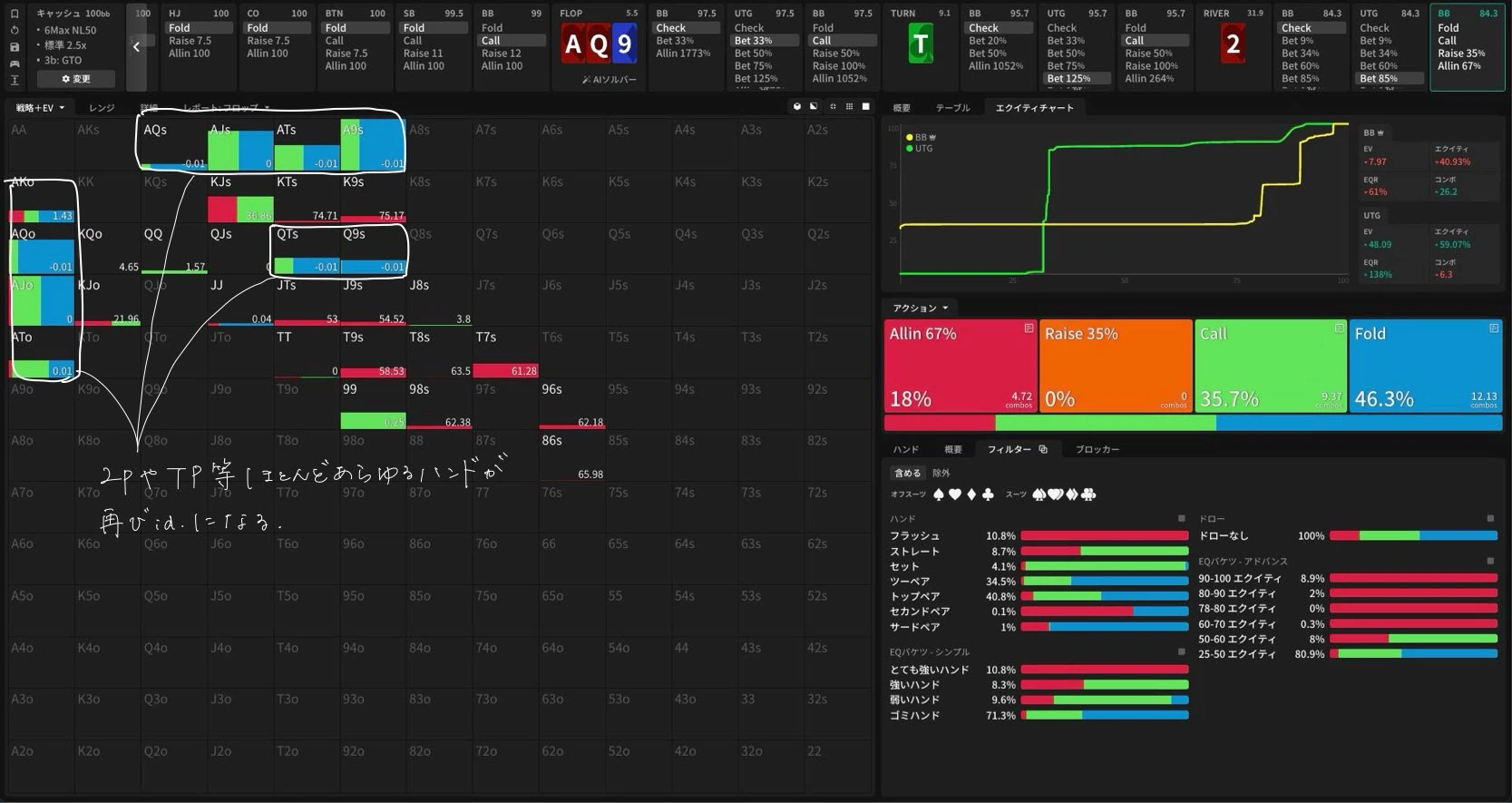Click the copy icon beside フィルター tab
This screenshot has height=803, width=1512.
point(1043,449)
